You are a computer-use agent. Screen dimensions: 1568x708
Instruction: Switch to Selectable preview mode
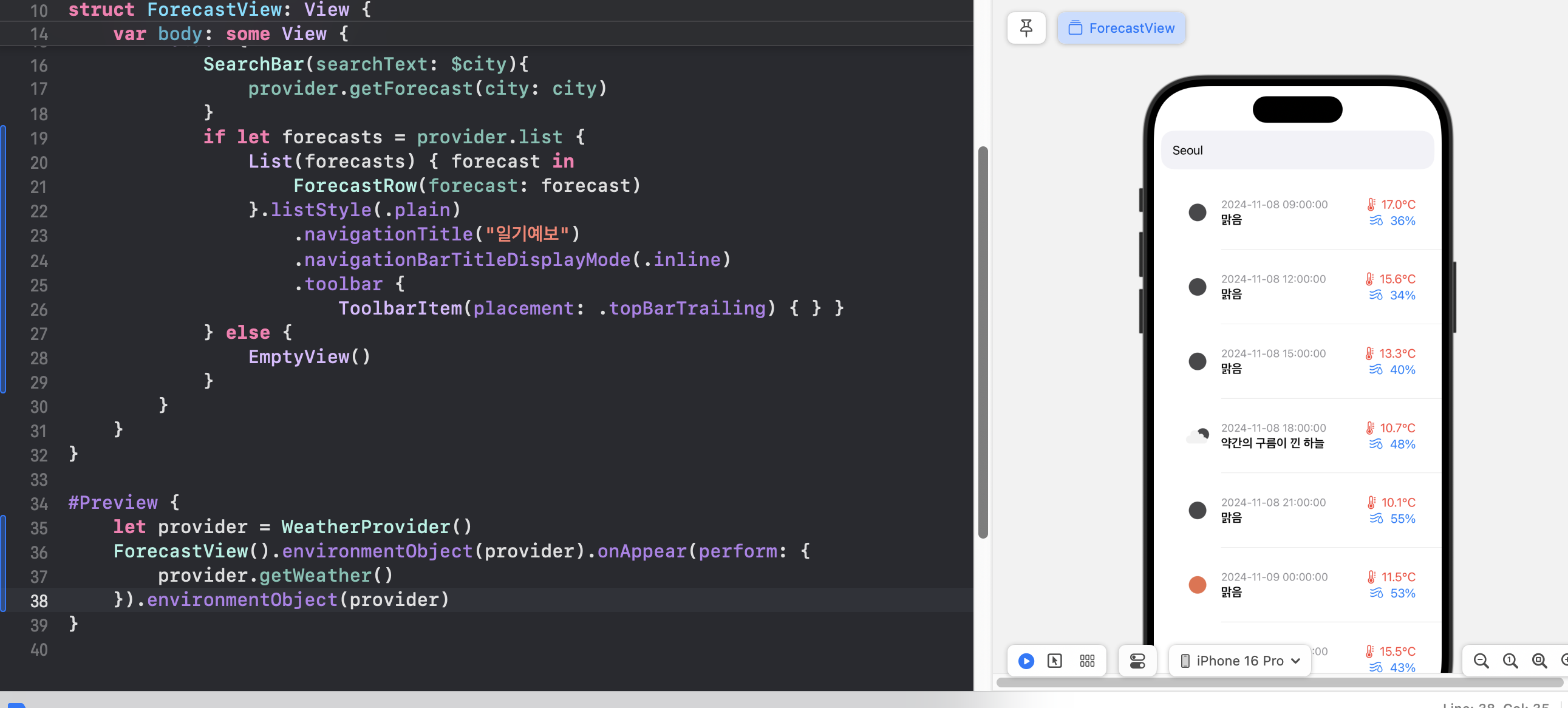(1055, 661)
